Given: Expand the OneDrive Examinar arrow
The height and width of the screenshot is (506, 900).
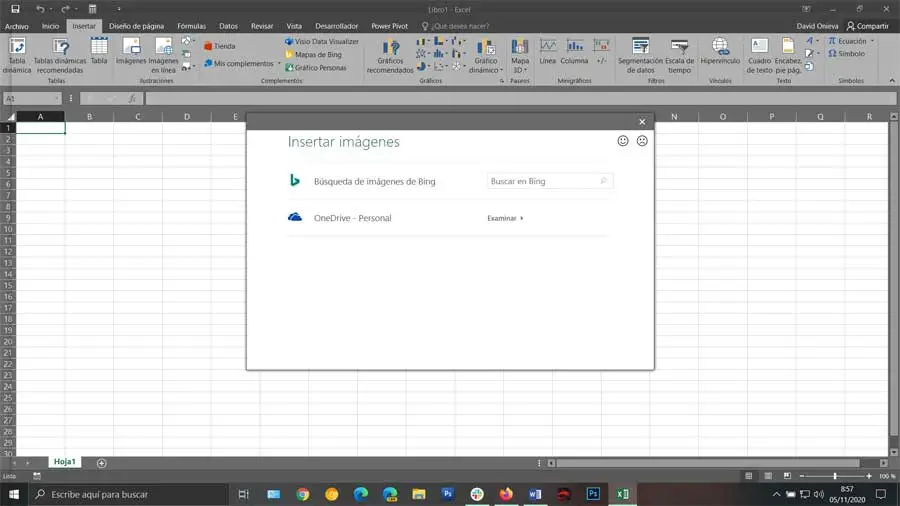Looking at the screenshot, I should 522,219.
